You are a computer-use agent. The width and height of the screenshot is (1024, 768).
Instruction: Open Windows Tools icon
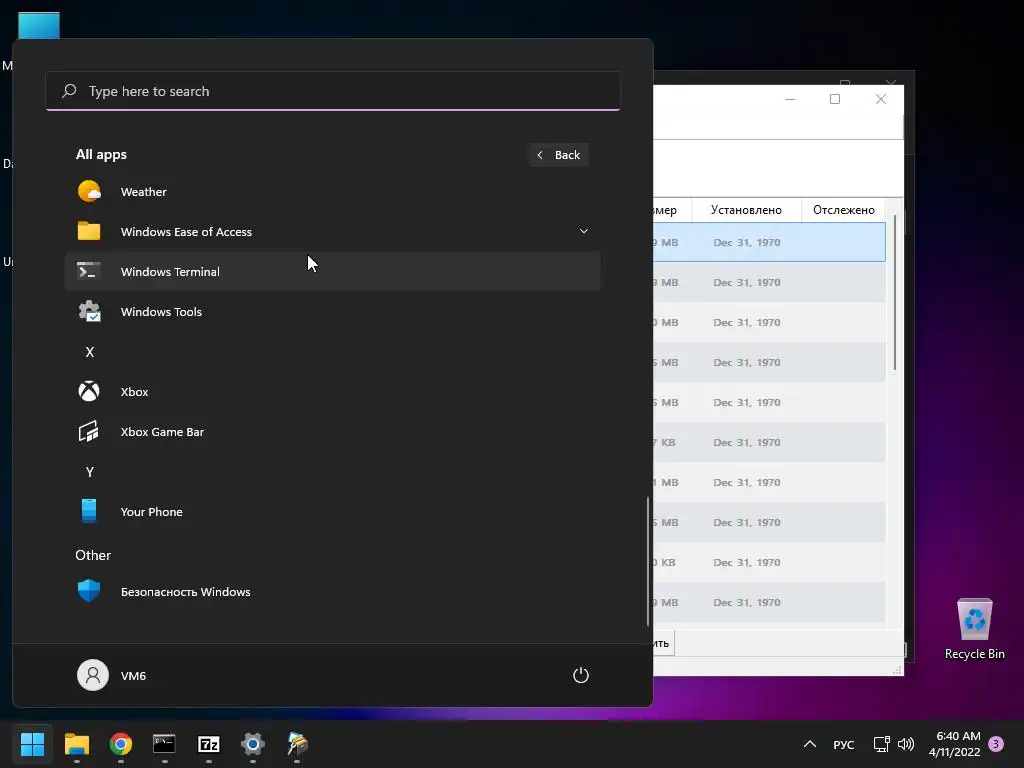tap(89, 312)
